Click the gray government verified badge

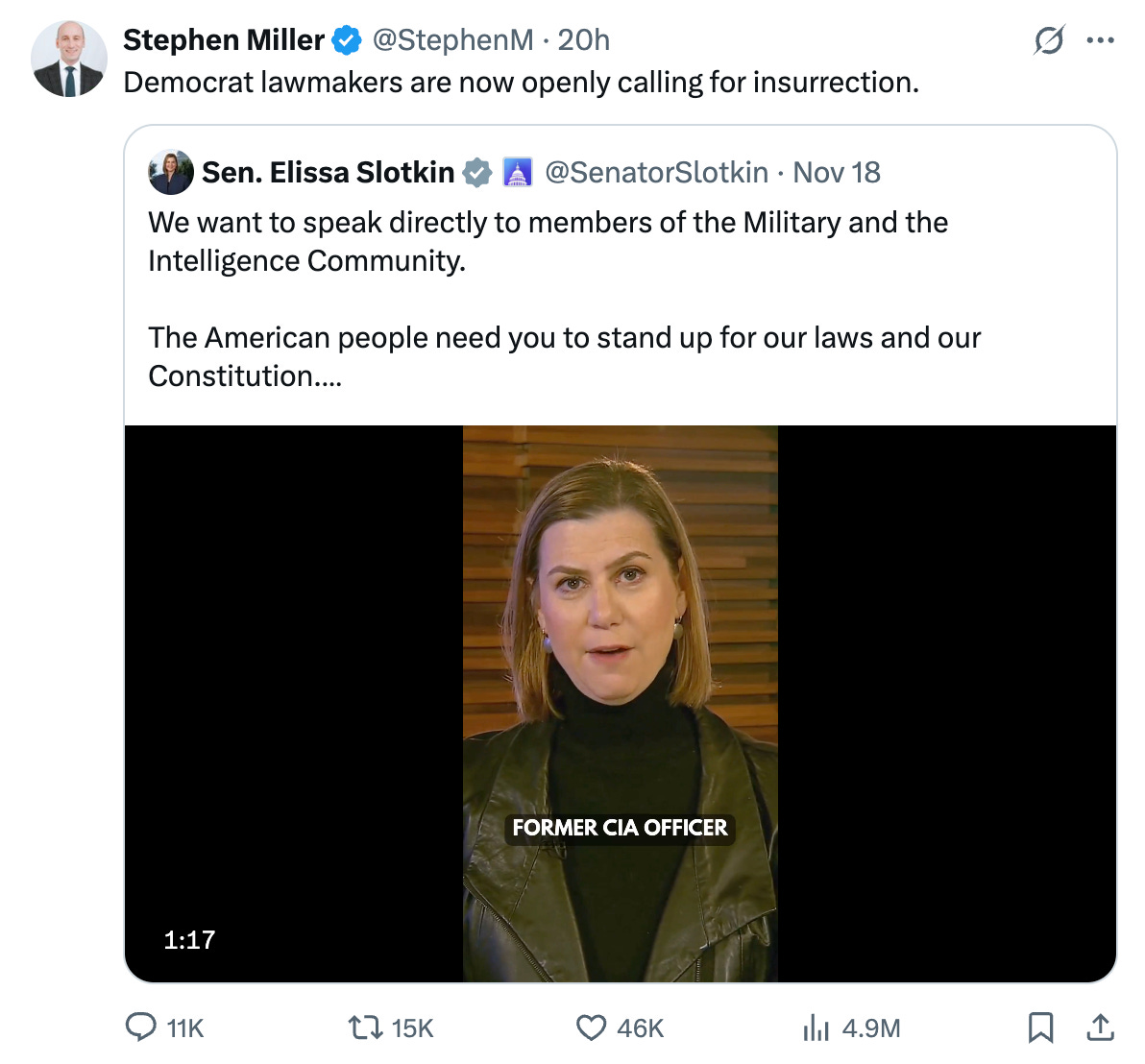477,173
